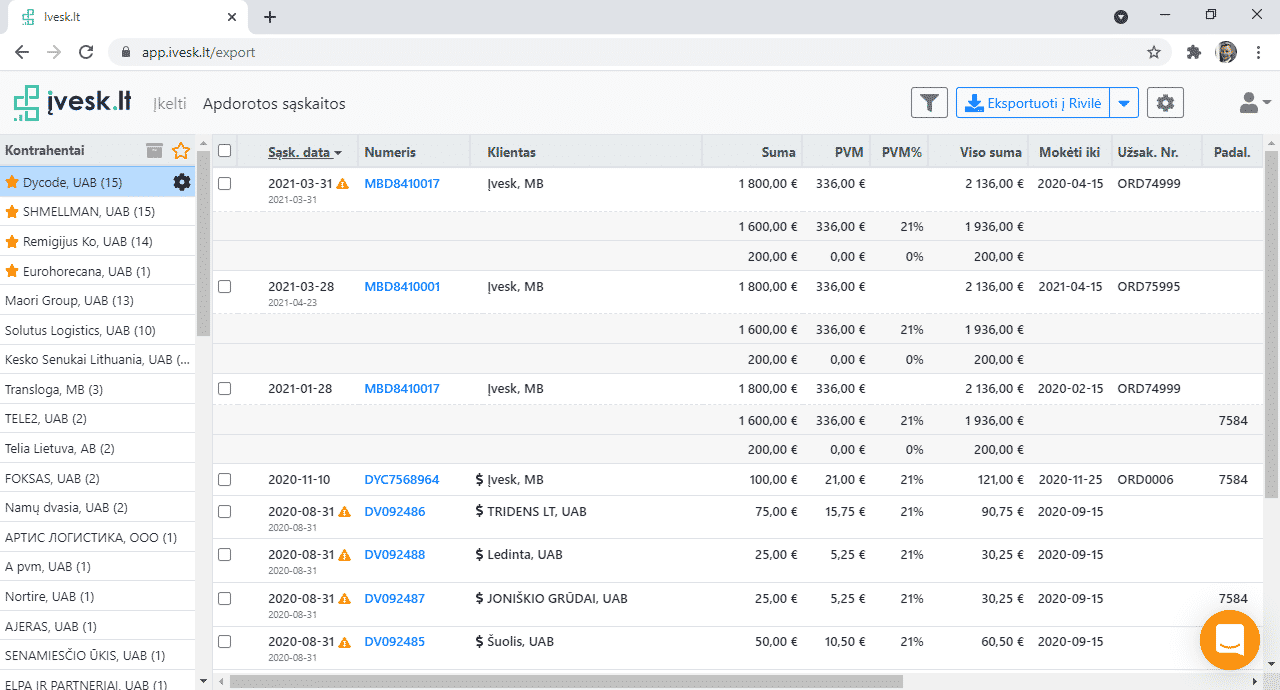1280x690 pixels.
Task: Open the orange chat support widget
Action: pyautogui.click(x=1229, y=640)
